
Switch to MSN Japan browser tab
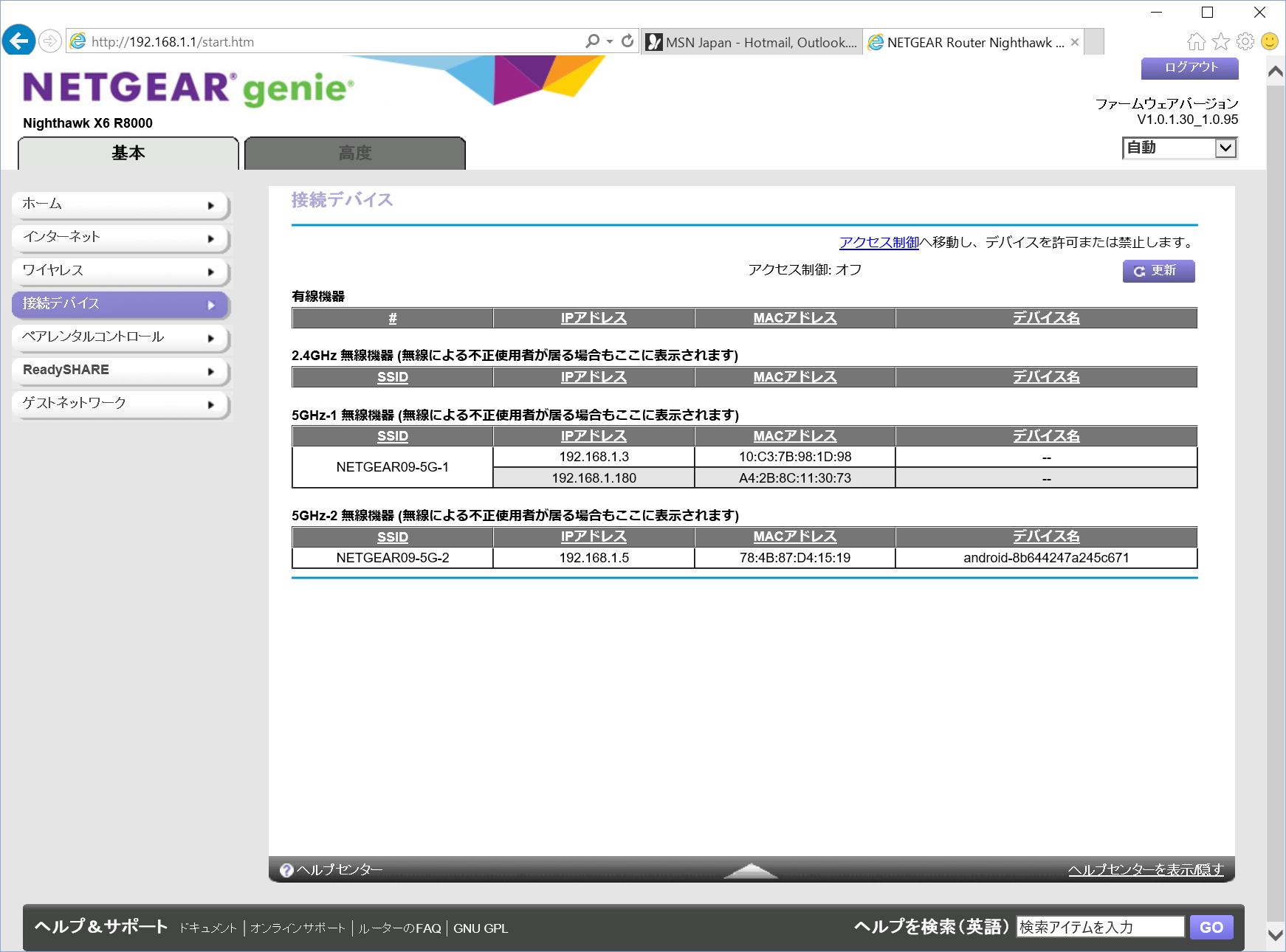click(752, 42)
